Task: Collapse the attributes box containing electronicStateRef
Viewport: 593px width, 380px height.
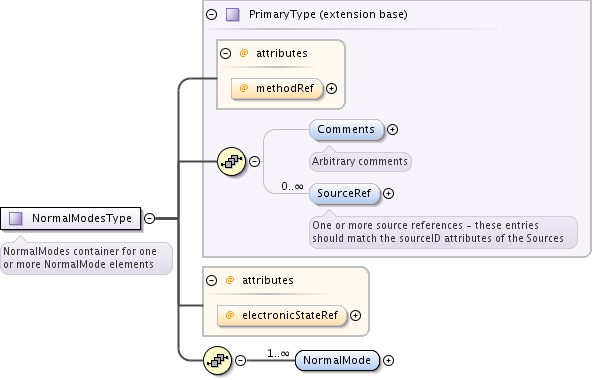Action: click(211, 281)
